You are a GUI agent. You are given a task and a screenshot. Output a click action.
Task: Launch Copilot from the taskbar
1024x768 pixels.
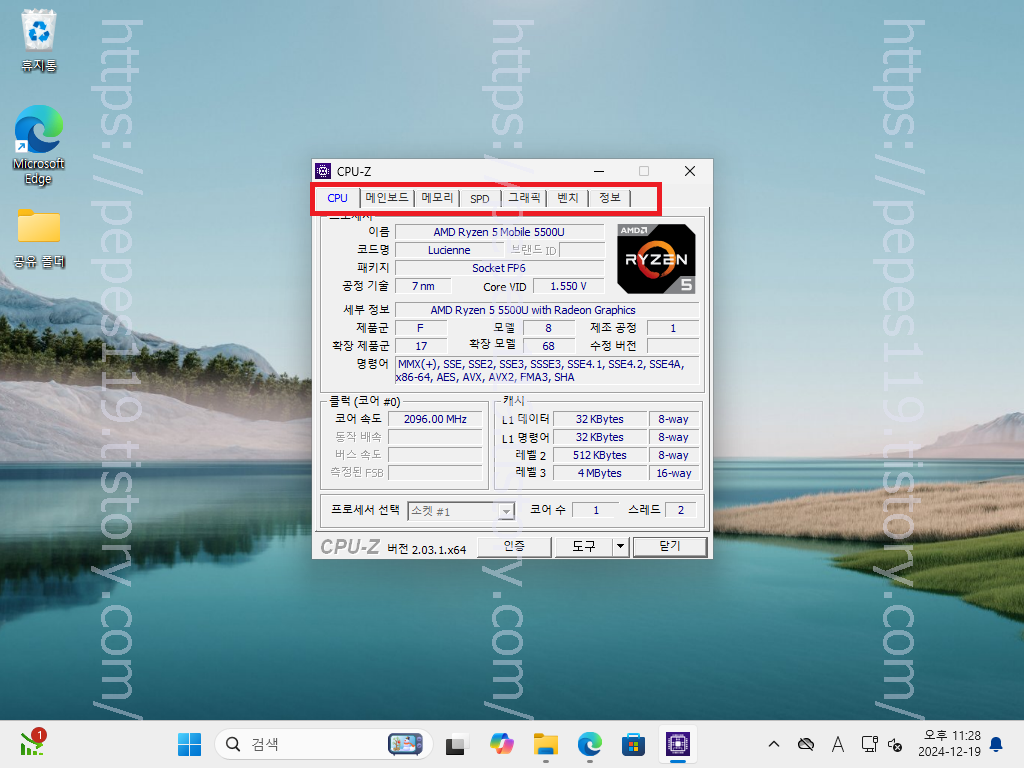pos(502,744)
